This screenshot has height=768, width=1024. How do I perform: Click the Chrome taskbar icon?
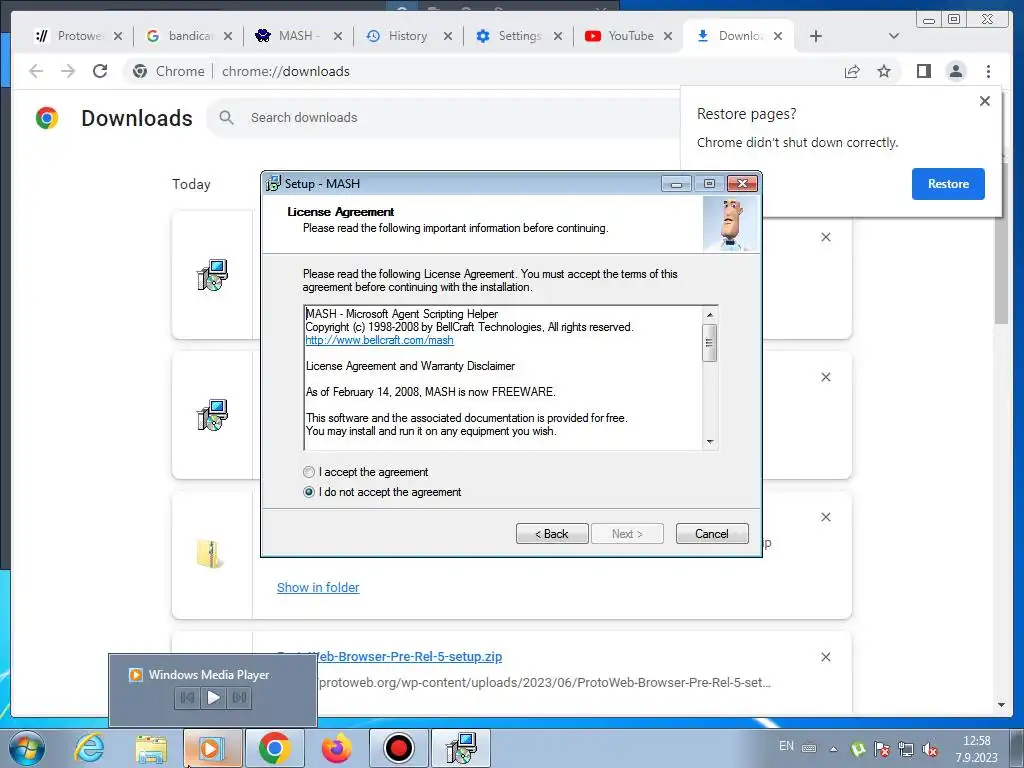tap(274, 748)
